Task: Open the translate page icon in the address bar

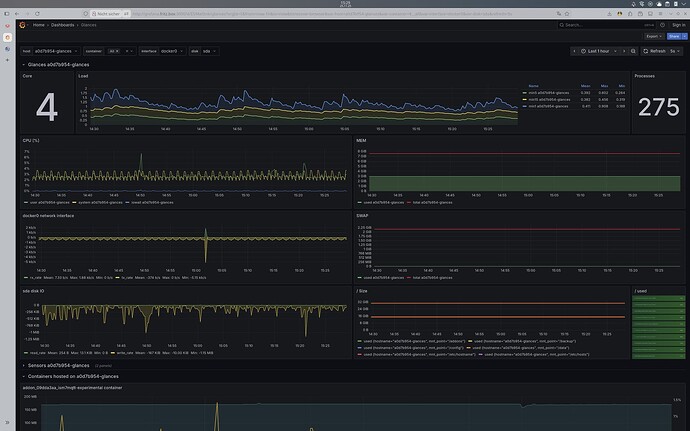Action: coord(559,14)
